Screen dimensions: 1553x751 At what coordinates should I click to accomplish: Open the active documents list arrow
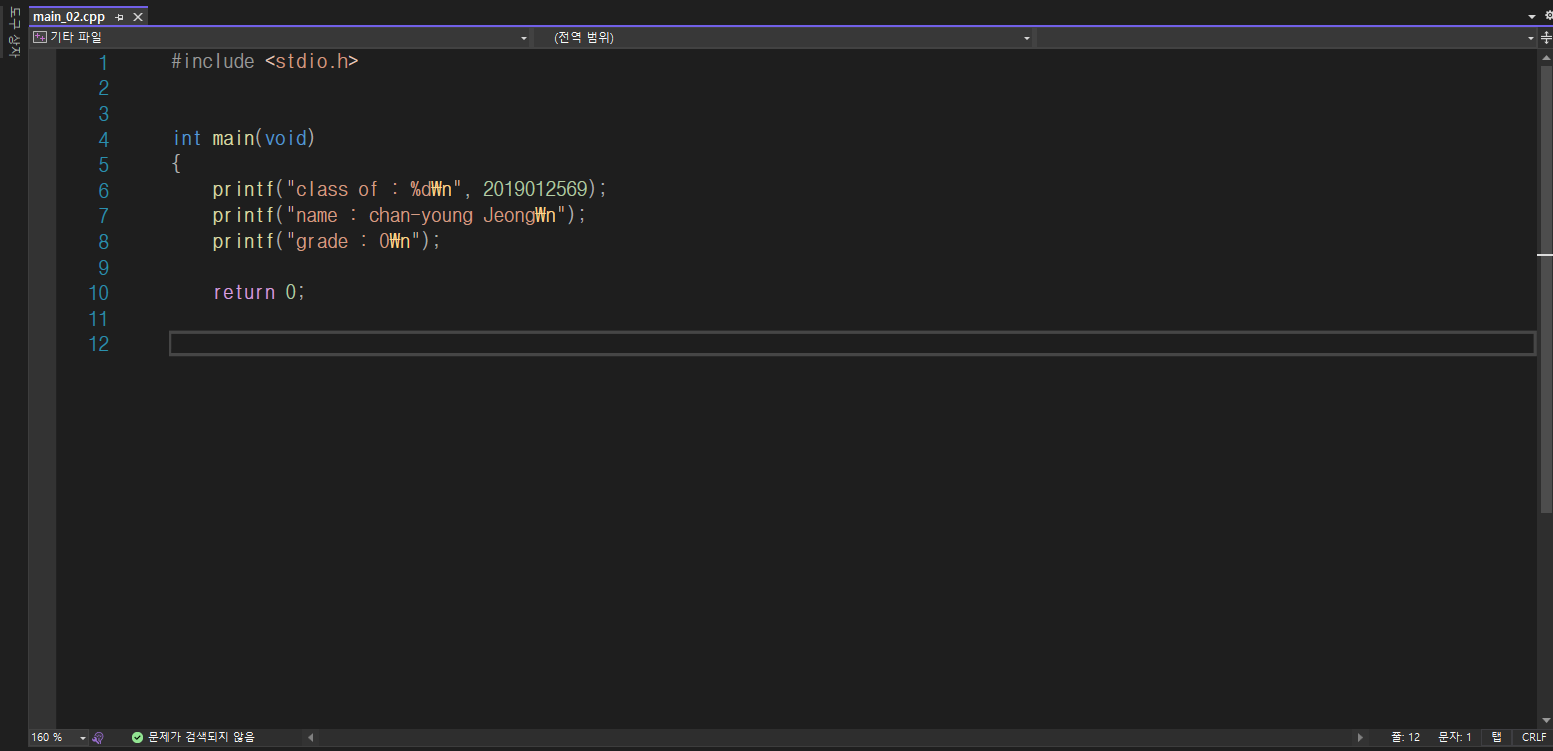coord(1532,17)
